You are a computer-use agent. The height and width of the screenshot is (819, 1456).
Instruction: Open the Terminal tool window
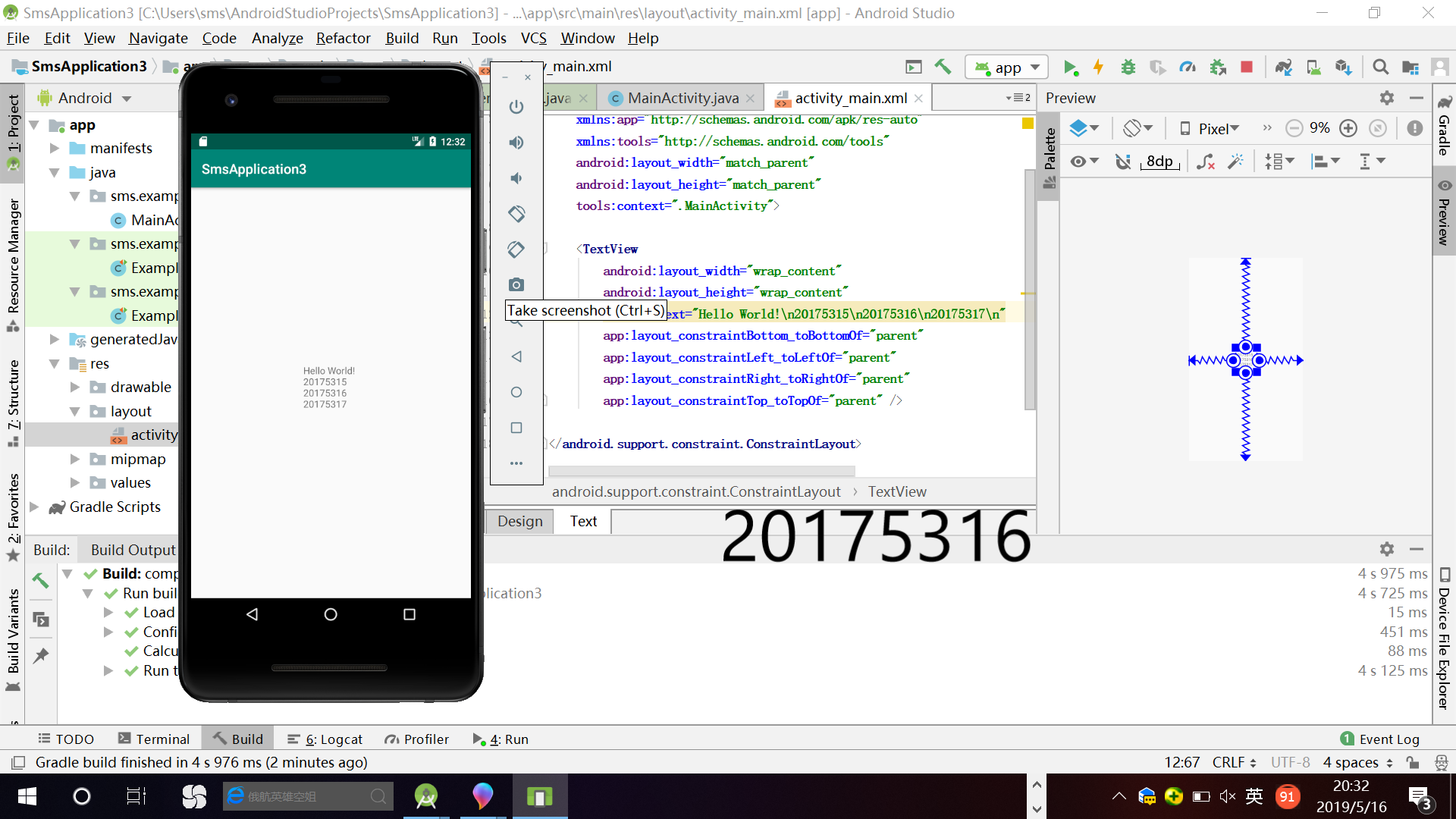click(154, 739)
